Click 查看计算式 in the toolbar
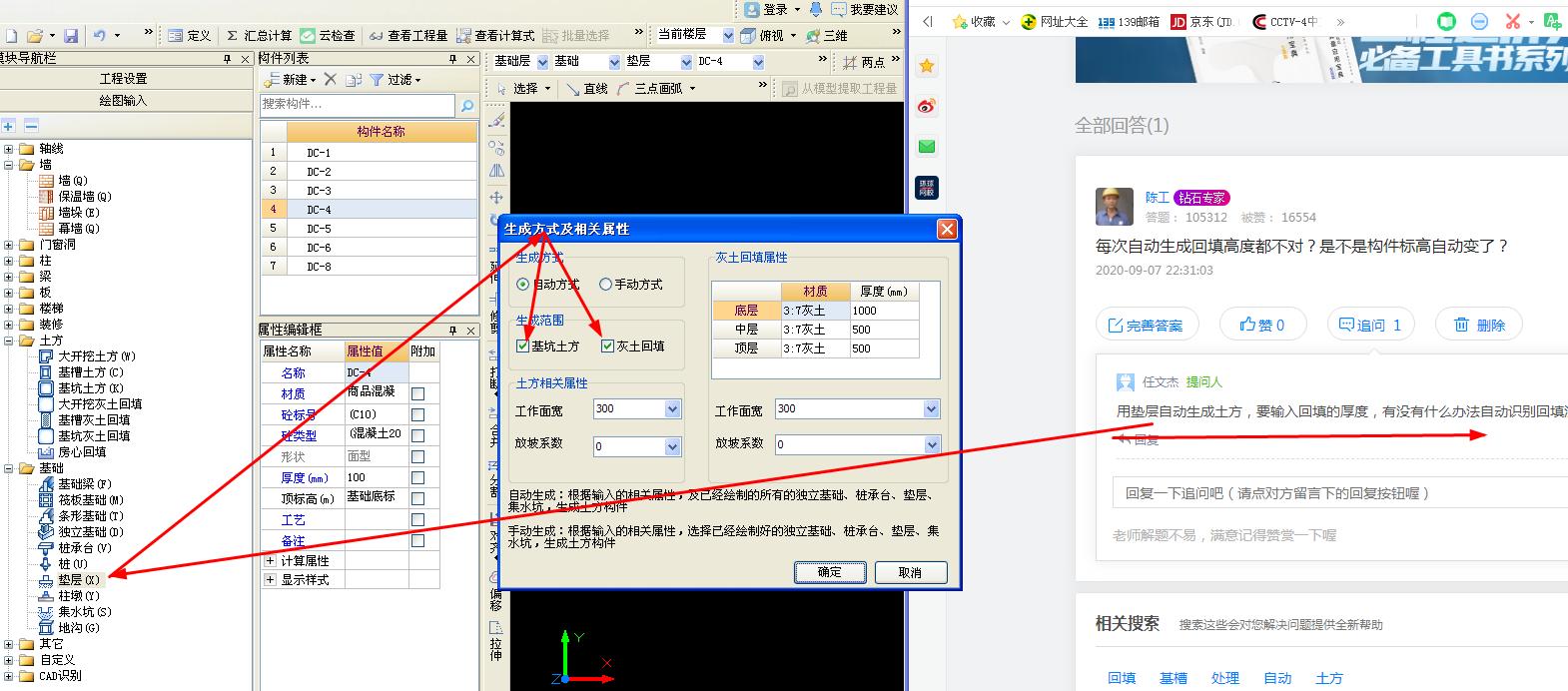 (495, 35)
